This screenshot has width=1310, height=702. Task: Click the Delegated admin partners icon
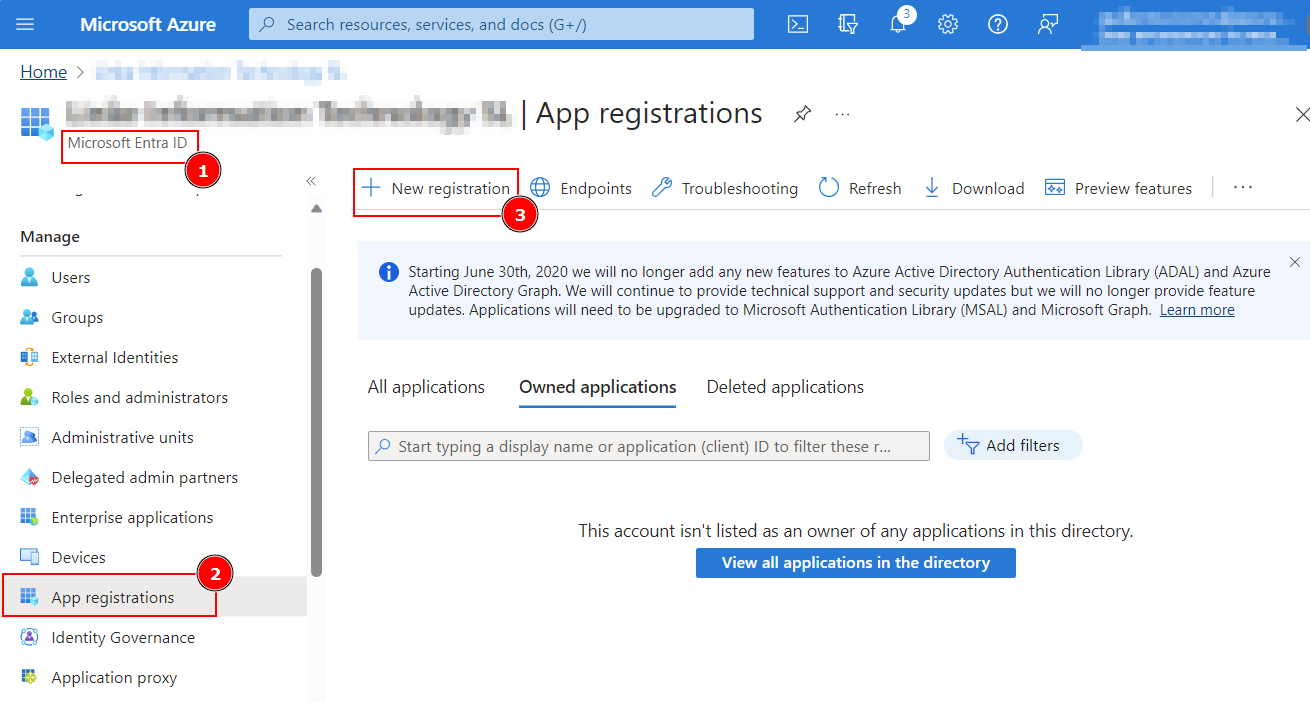tap(30, 477)
